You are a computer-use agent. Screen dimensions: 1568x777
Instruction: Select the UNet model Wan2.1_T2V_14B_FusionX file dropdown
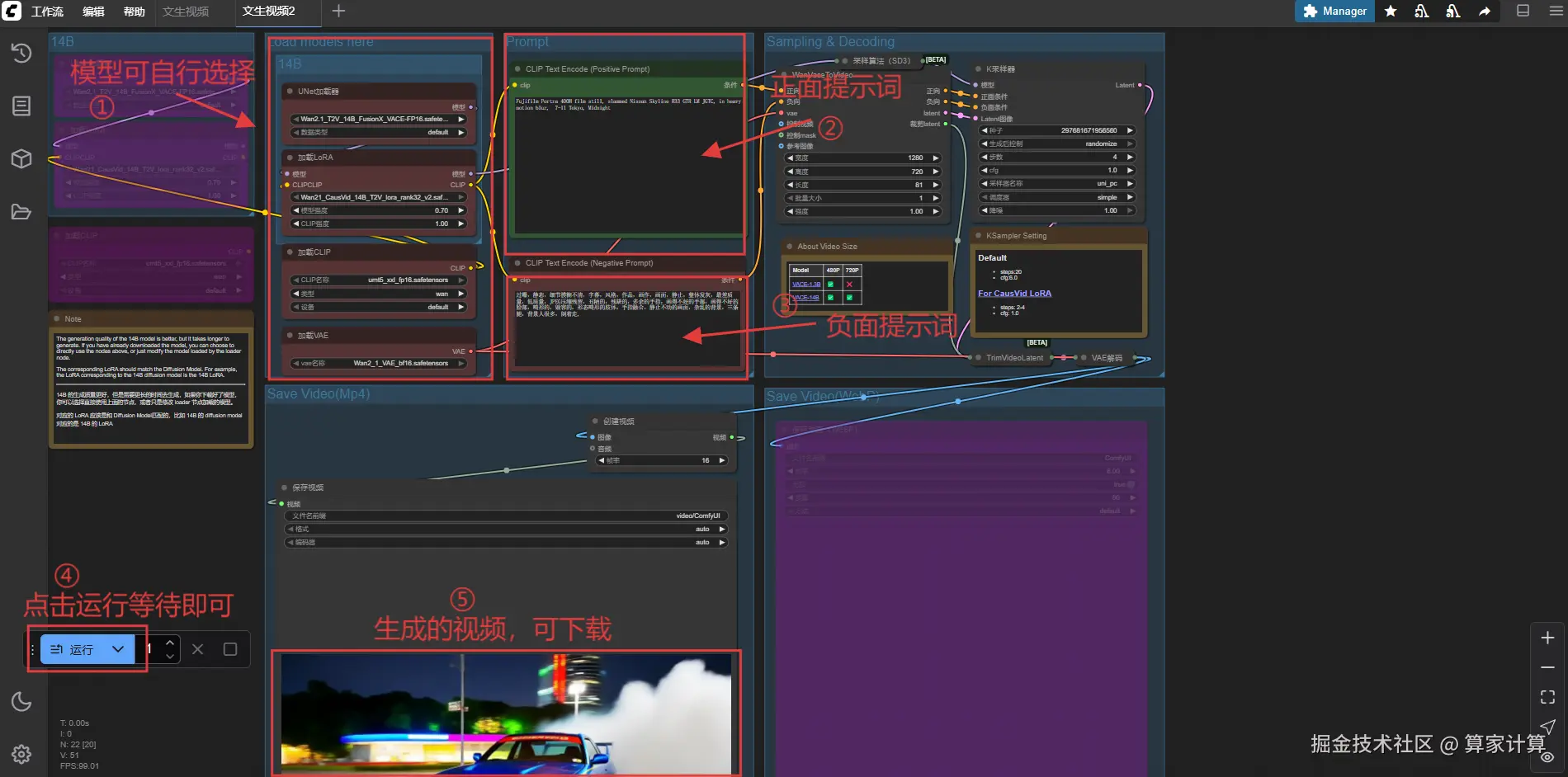click(x=380, y=119)
